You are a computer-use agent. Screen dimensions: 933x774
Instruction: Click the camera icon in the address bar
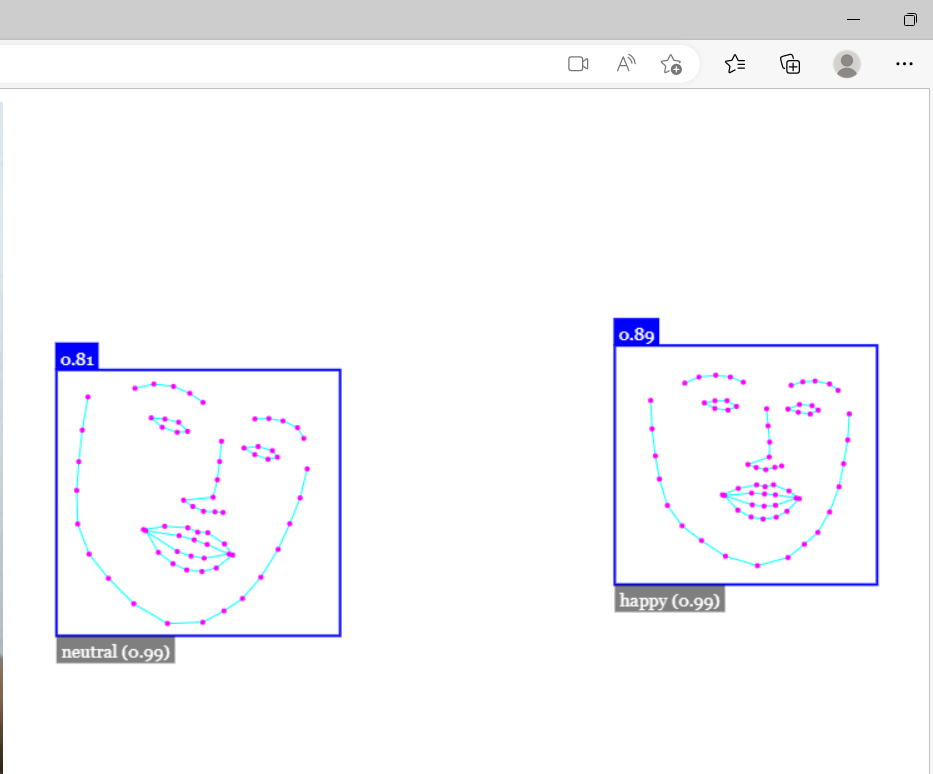click(578, 64)
